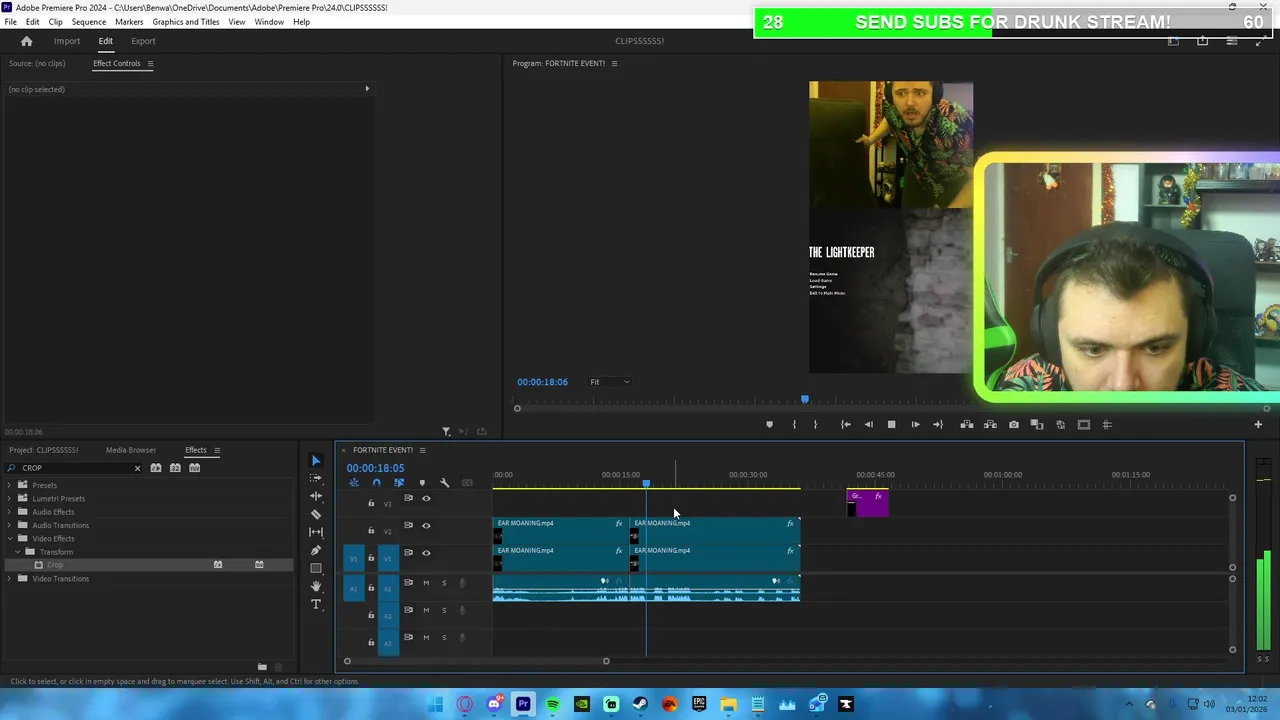Click the Extract button in Program monitor
Viewport: 1280px width, 720px height.
click(990, 424)
